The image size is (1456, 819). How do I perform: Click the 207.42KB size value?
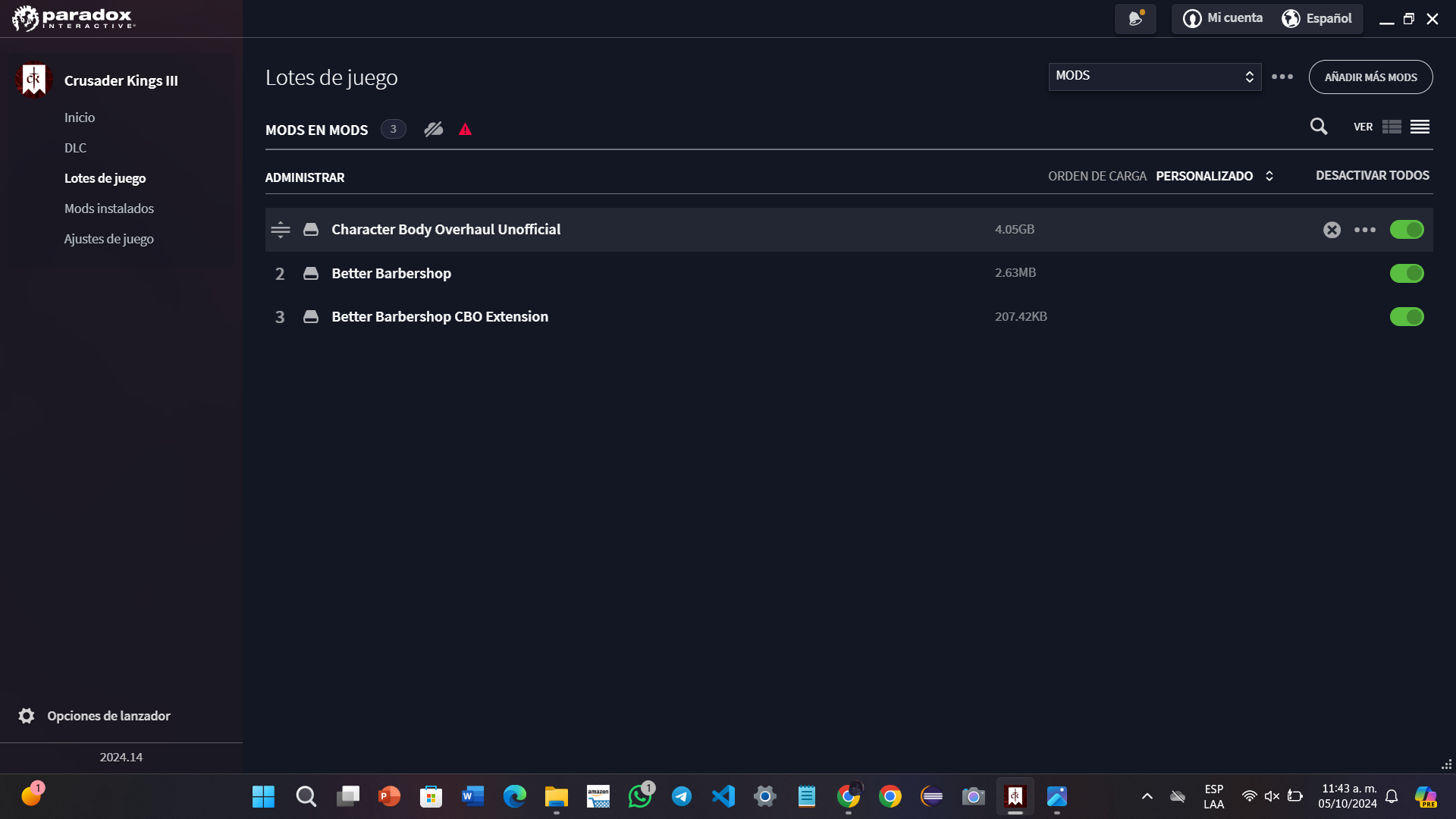(1021, 316)
